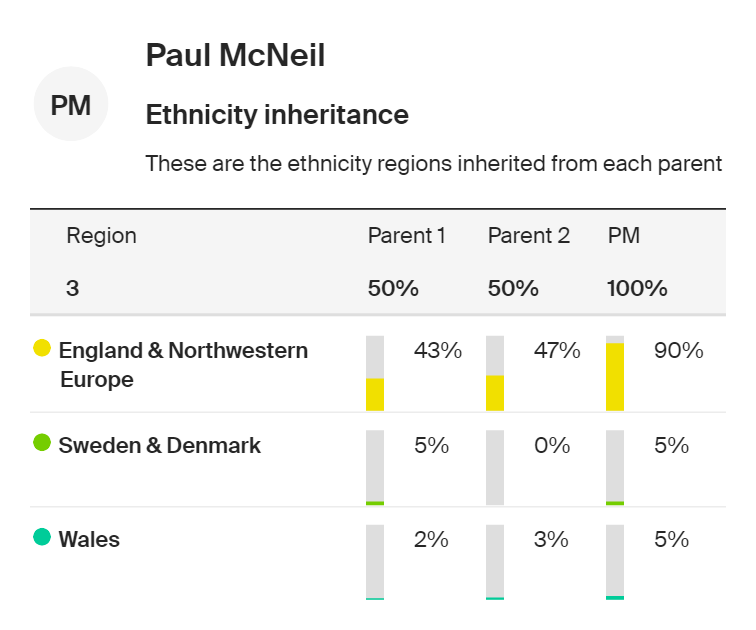Click Parent 1 Wales bar
The image size is (756, 630).
(x=375, y=562)
